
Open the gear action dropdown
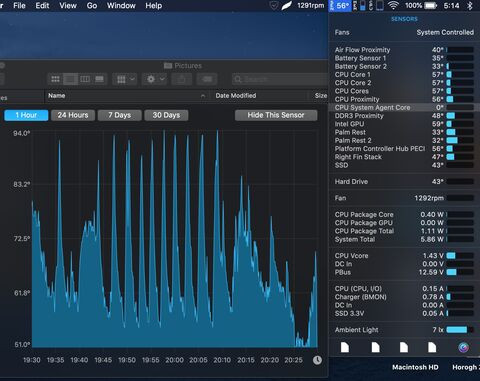155,79
